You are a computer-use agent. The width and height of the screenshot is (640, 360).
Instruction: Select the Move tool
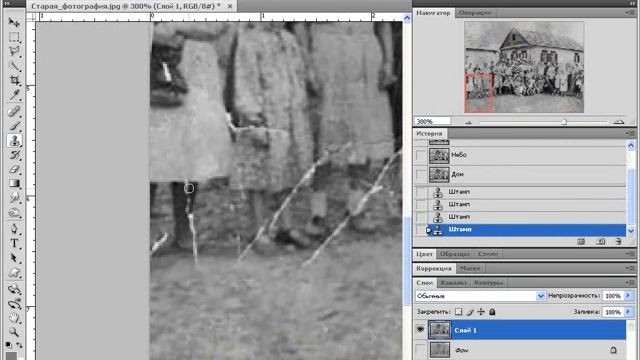coord(14,22)
